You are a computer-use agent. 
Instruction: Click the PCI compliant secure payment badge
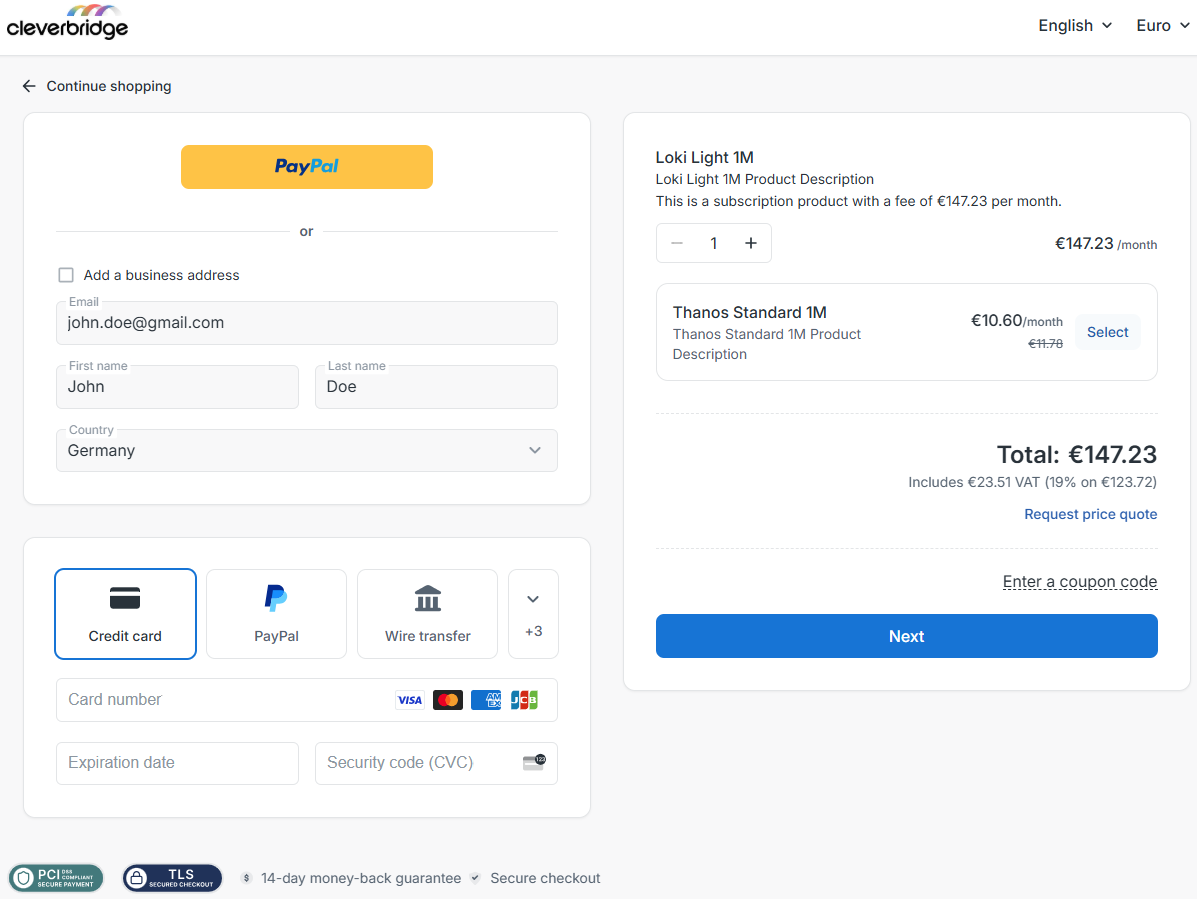click(x=56, y=878)
